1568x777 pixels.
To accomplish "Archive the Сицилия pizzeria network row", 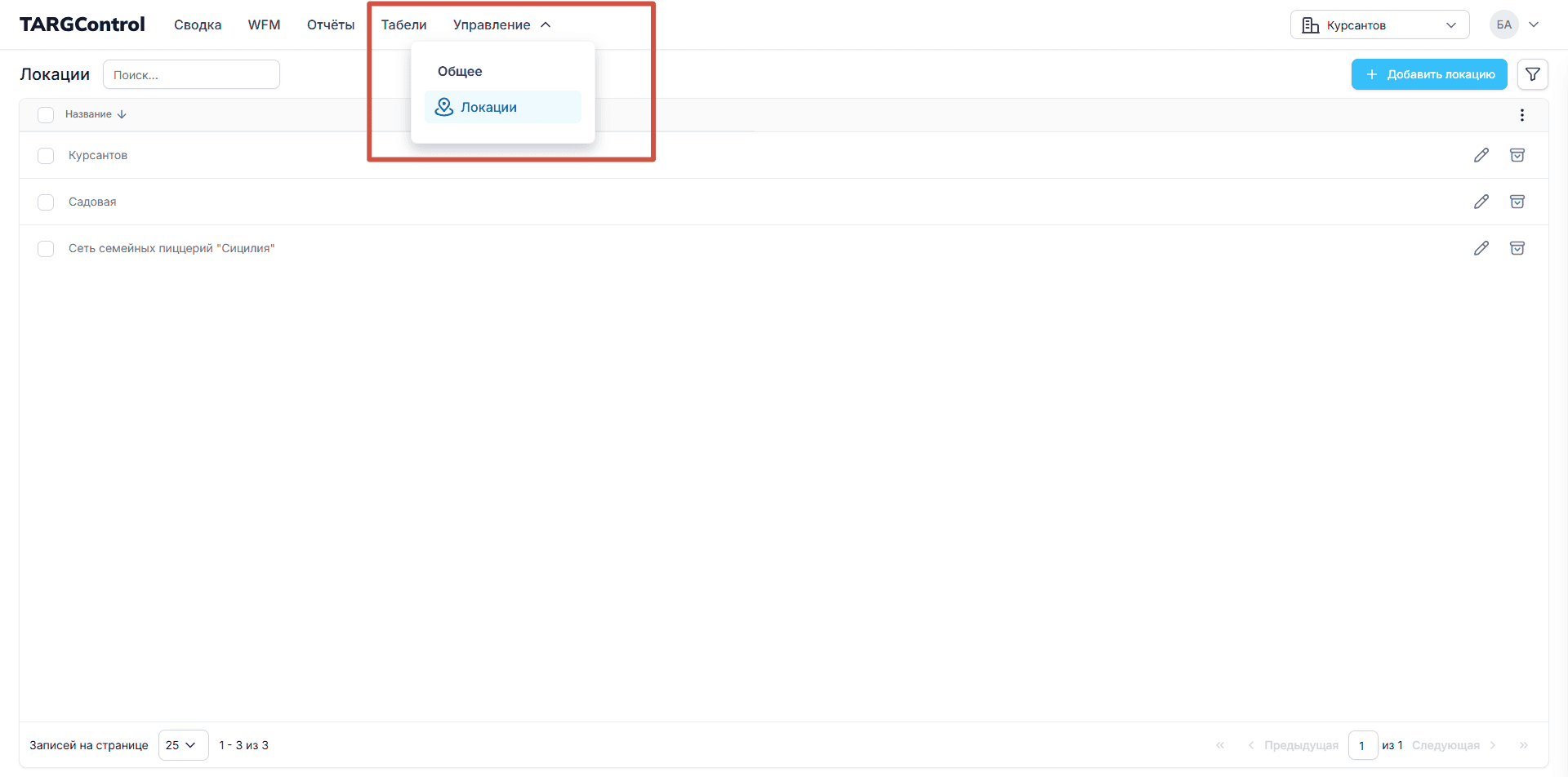I will pos(1517,248).
